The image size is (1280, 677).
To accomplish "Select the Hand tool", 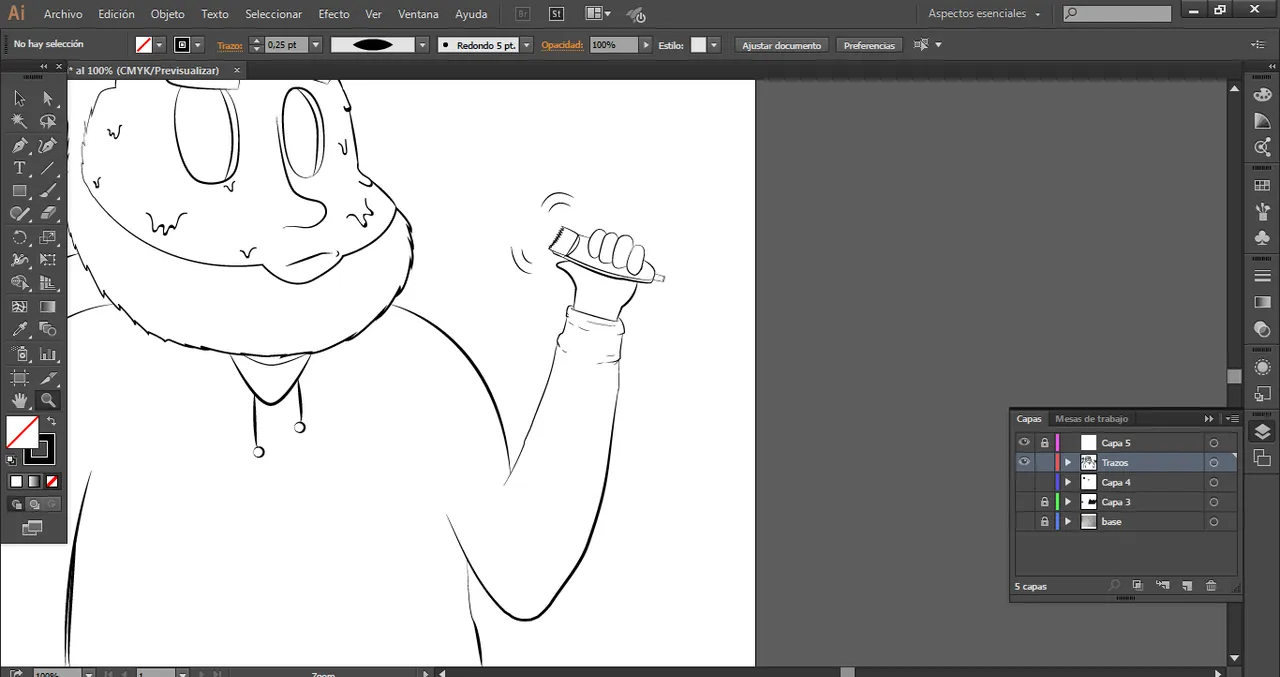I will pyautogui.click(x=19, y=400).
